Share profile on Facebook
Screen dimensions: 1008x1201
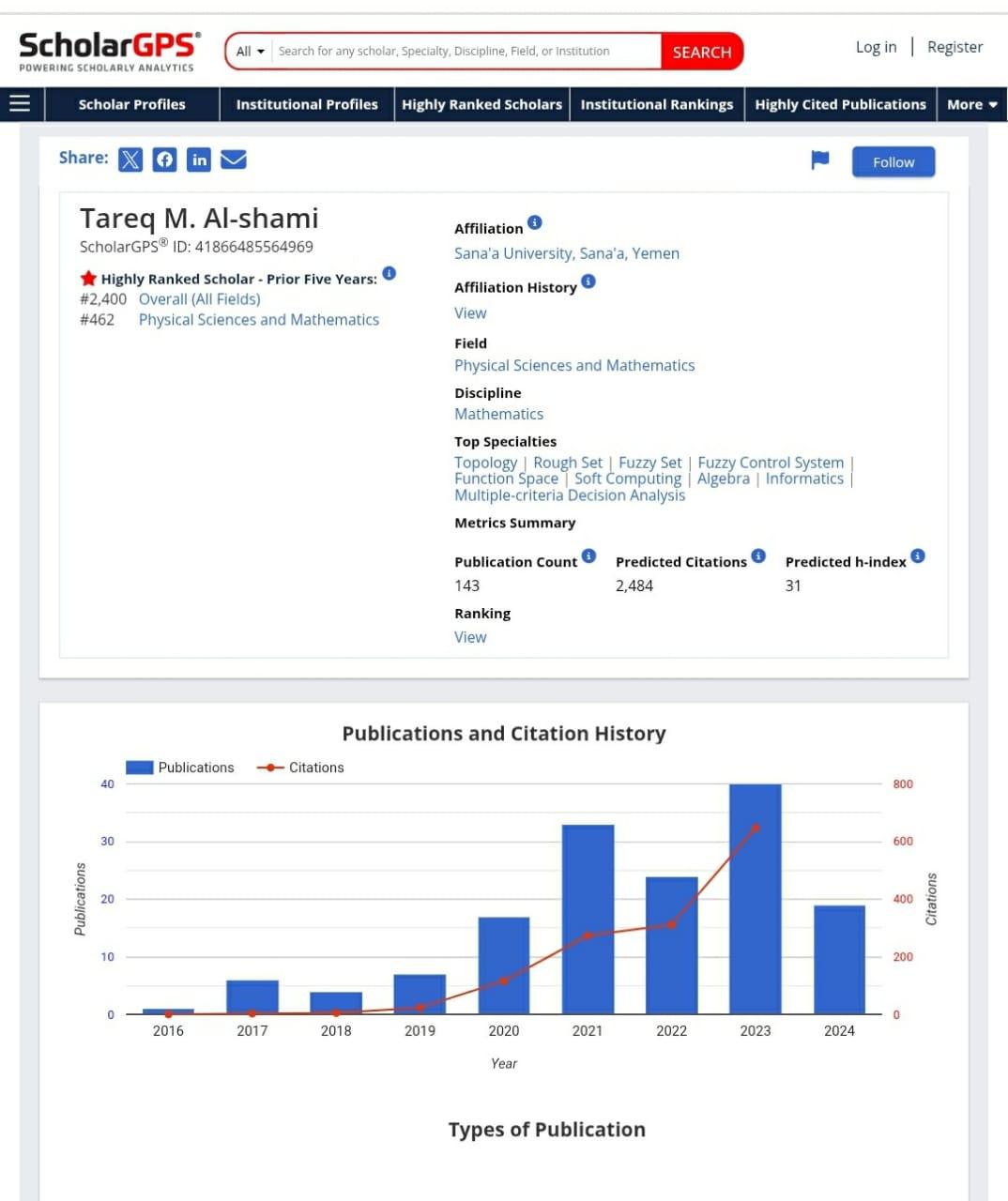(x=164, y=160)
